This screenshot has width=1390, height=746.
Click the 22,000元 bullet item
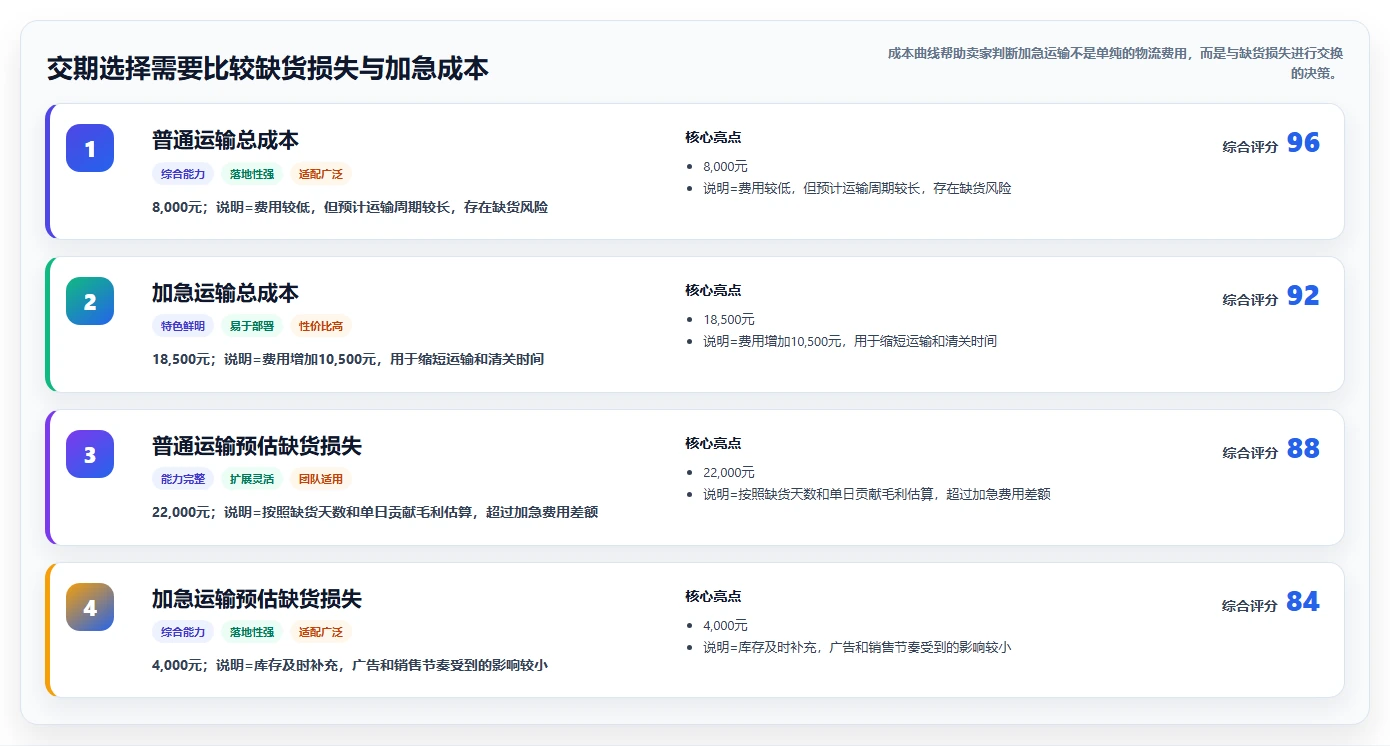[x=729, y=473]
